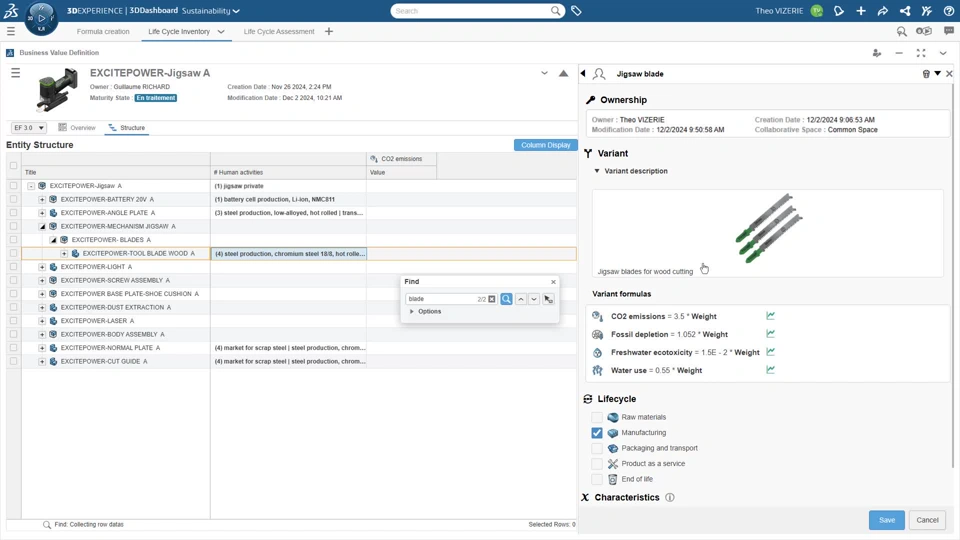Image resolution: width=960 pixels, height=540 pixels.
Task: Add a new dashboard tab
Action: [x=329, y=31]
